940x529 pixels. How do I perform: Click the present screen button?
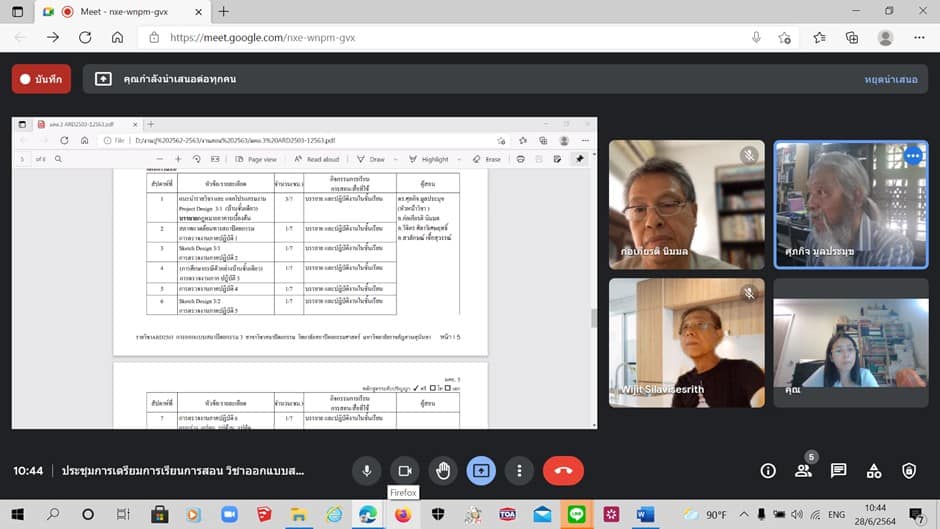click(x=481, y=470)
